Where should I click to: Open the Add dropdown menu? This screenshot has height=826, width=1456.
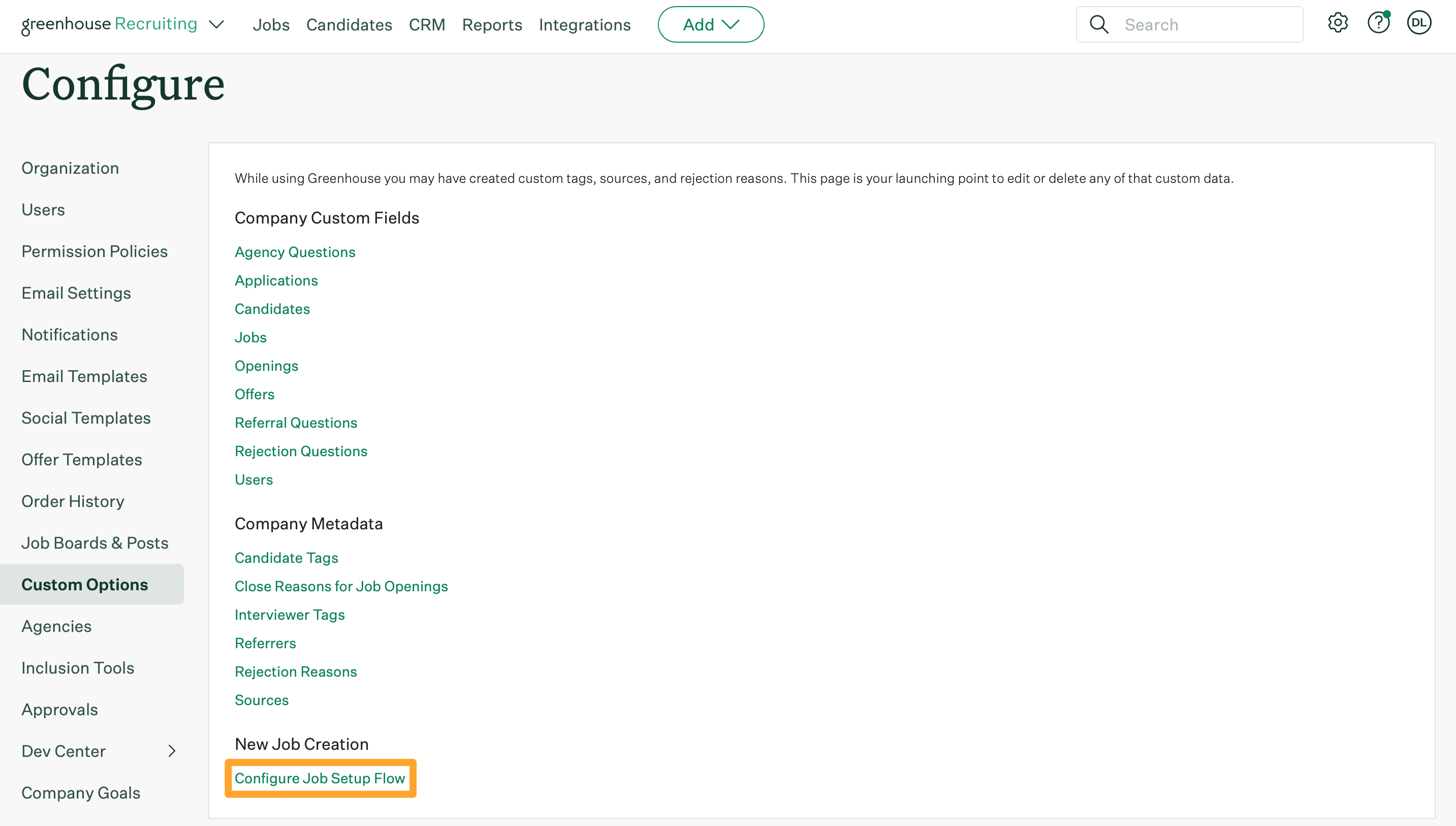[711, 24]
